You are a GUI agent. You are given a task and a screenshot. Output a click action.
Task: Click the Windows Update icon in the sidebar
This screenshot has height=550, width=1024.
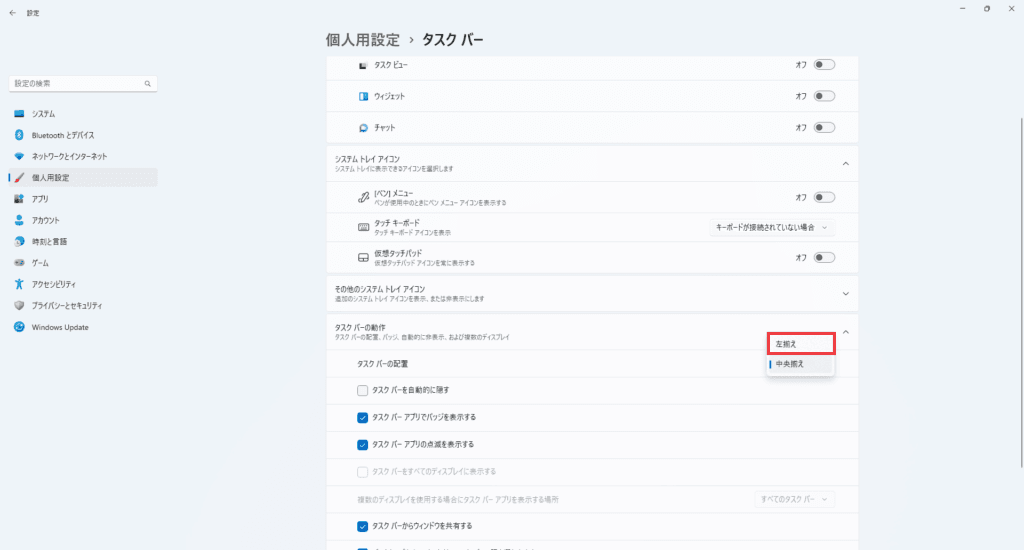pyautogui.click(x=19, y=327)
